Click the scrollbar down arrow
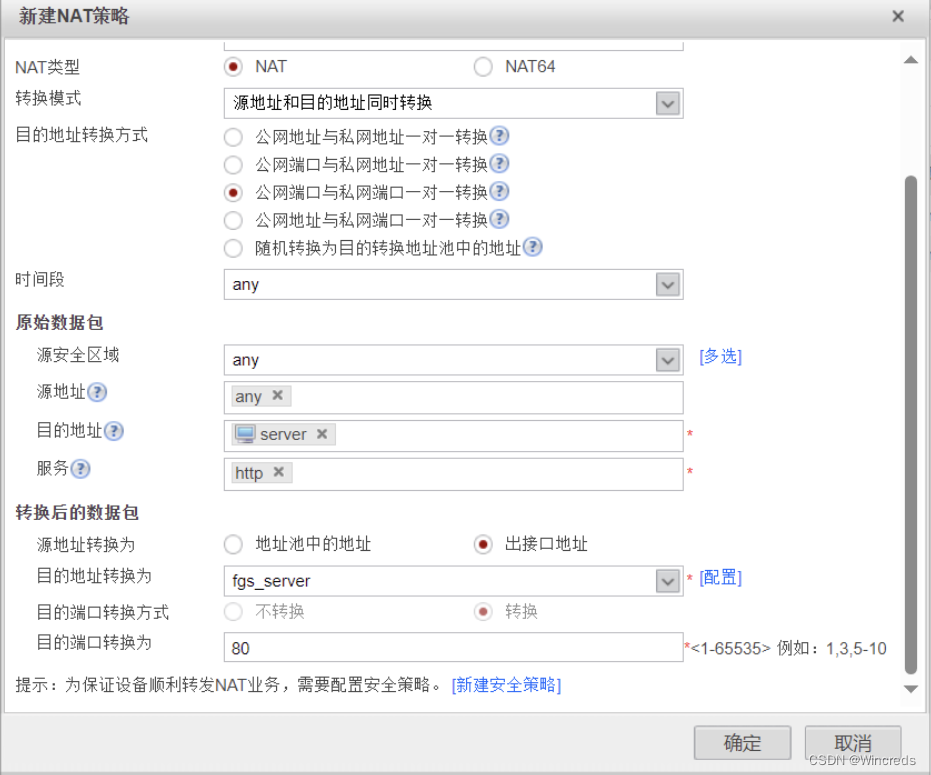The width and height of the screenshot is (931, 775). point(911,689)
